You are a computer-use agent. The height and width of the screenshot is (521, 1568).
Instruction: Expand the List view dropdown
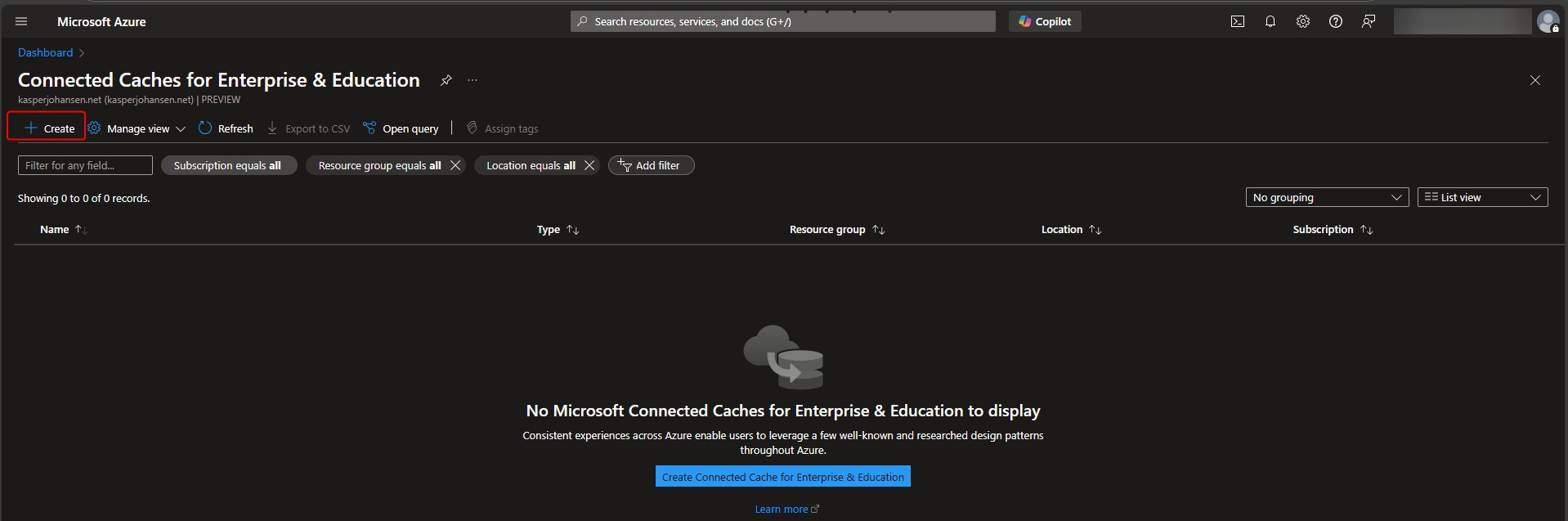1482,197
